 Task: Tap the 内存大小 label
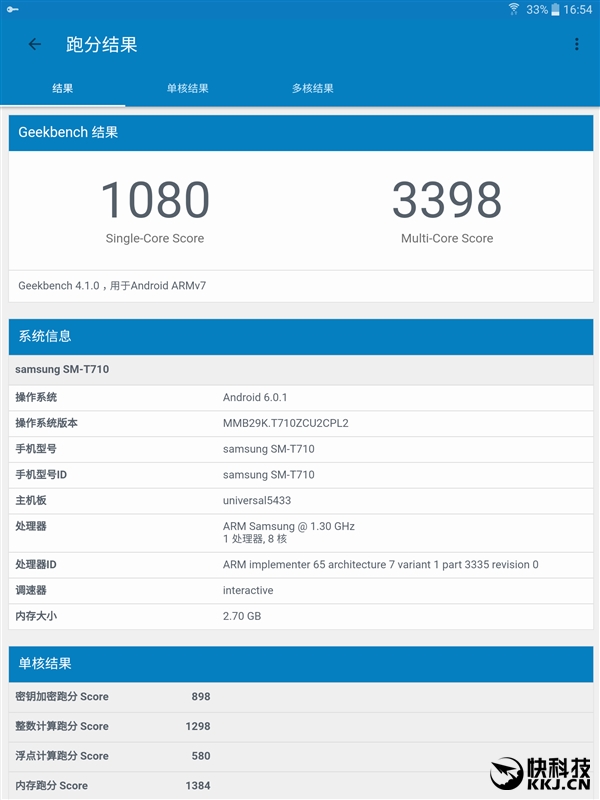[x=36, y=616]
